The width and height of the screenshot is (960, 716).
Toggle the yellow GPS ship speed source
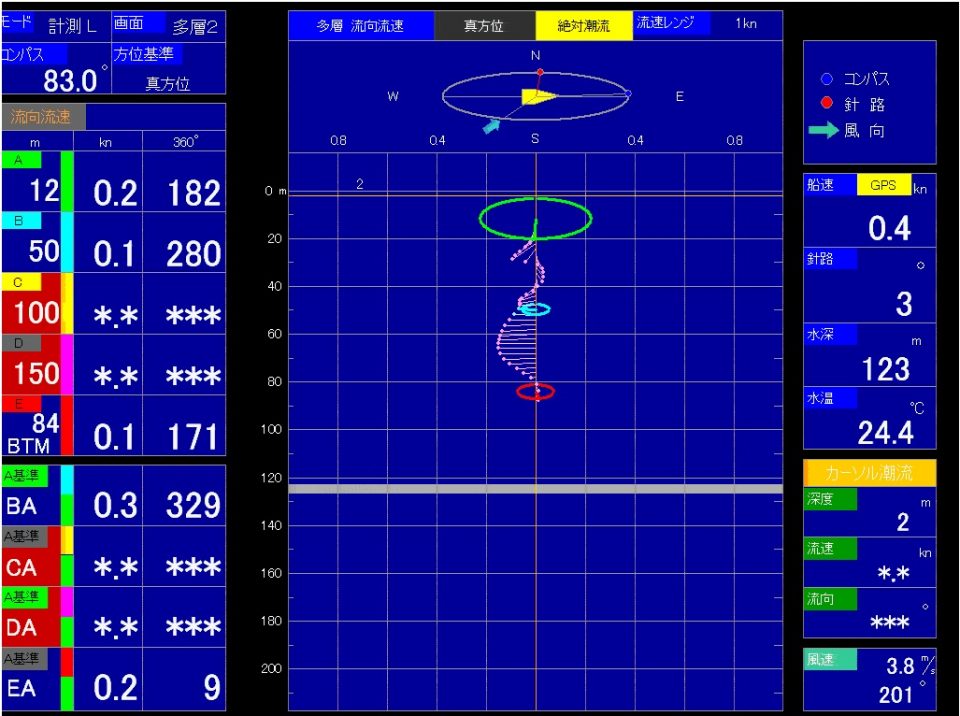click(x=883, y=185)
